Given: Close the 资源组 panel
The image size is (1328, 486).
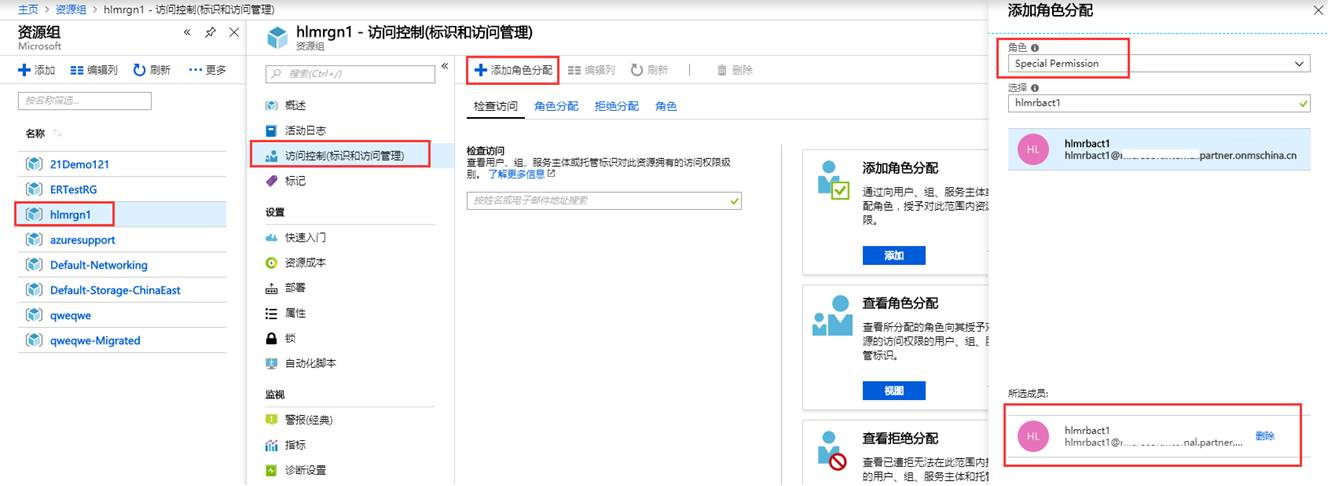Looking at the screenshot, I should (233, 33).
